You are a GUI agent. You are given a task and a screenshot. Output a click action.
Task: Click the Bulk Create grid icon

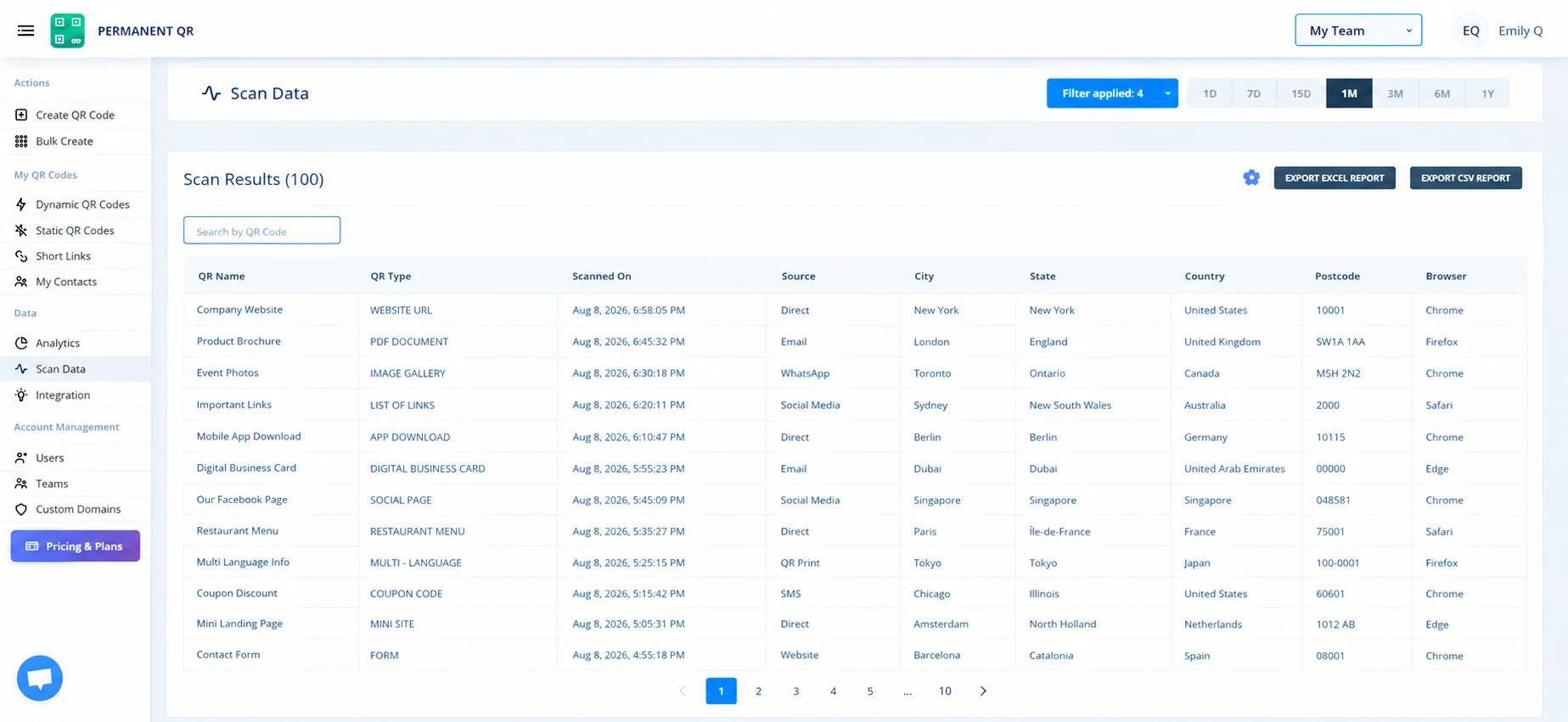(x=21, y=141)
